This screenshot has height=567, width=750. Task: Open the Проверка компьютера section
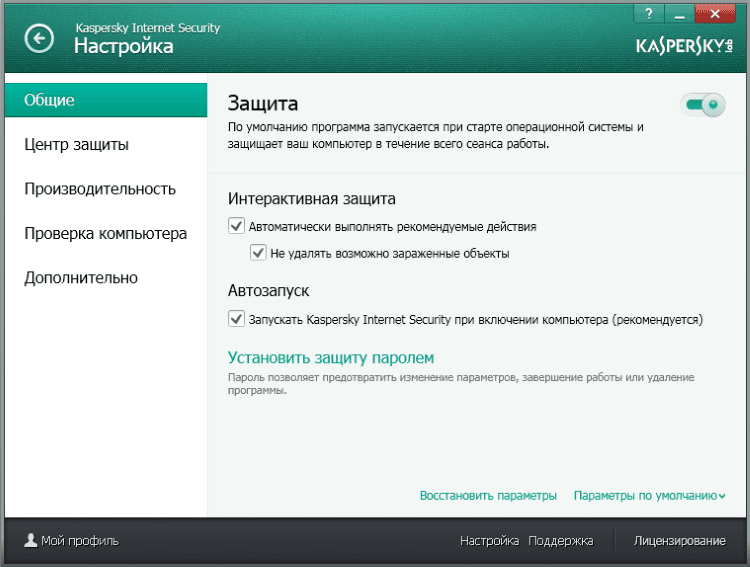pos(106,233)
